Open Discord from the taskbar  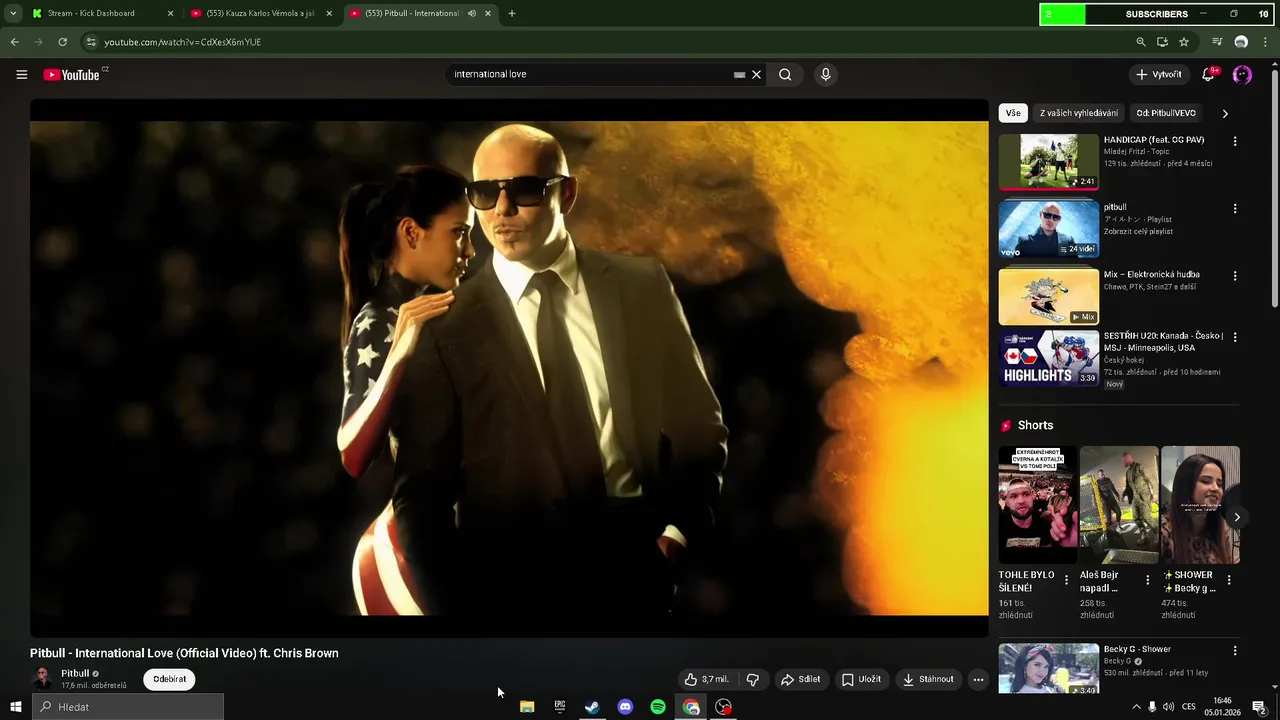click(x=625, y=707)
